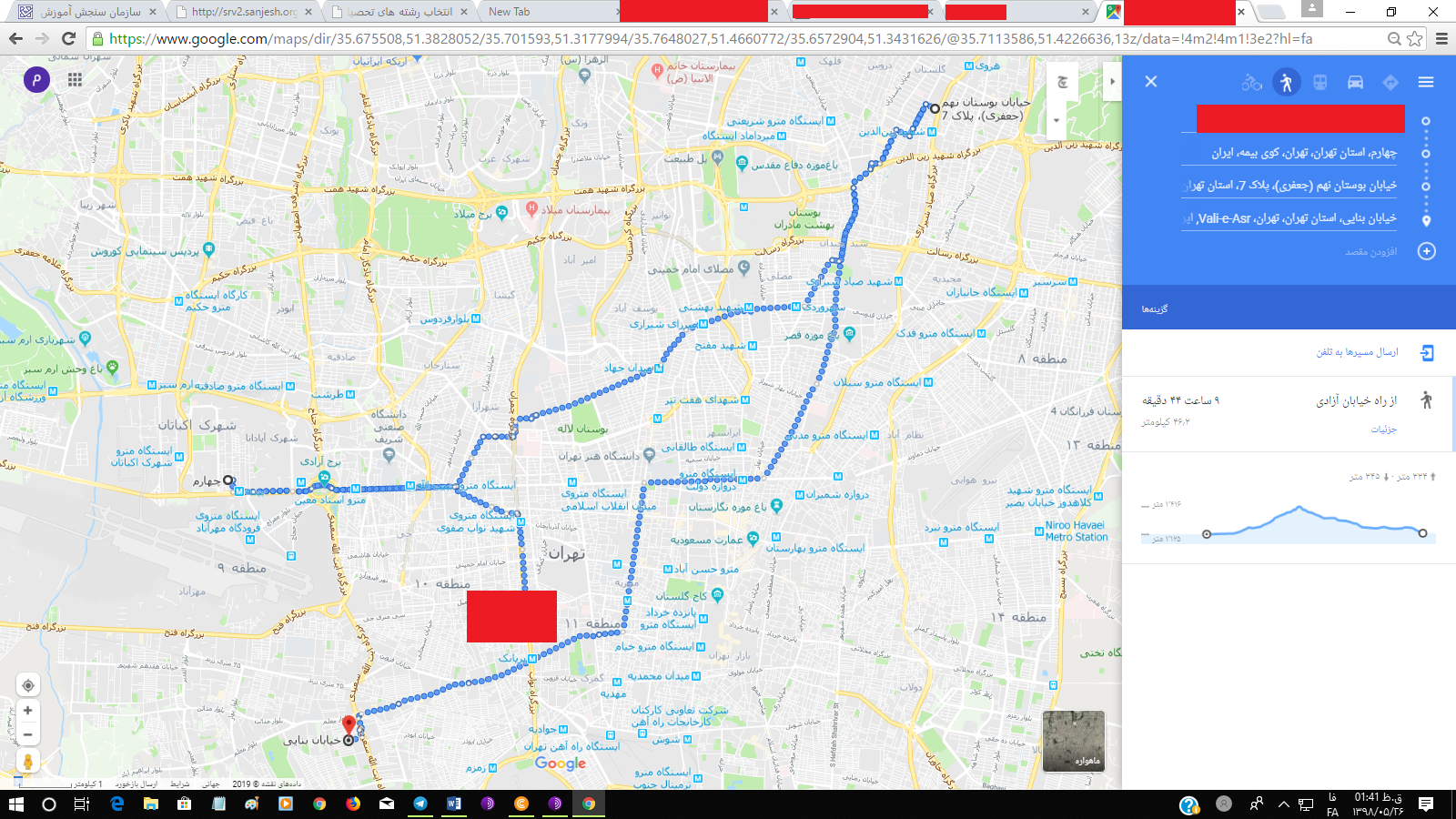The width and height of the screenshot is (1456, 819).
Task: Open route options 'گزینه‌ها' bar
Action: click(1289, 308)
